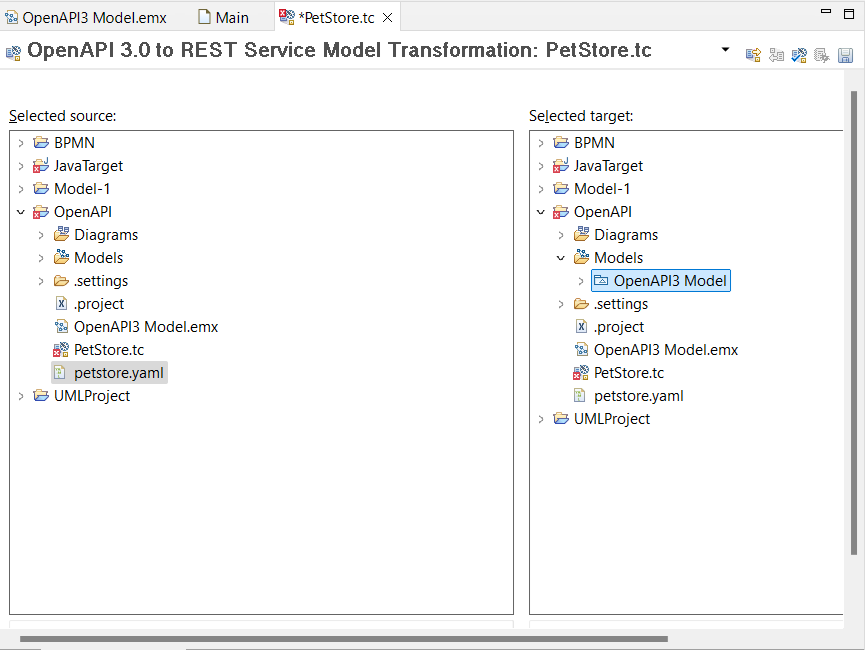Close the PetStore.tc tab

(388, 18)
